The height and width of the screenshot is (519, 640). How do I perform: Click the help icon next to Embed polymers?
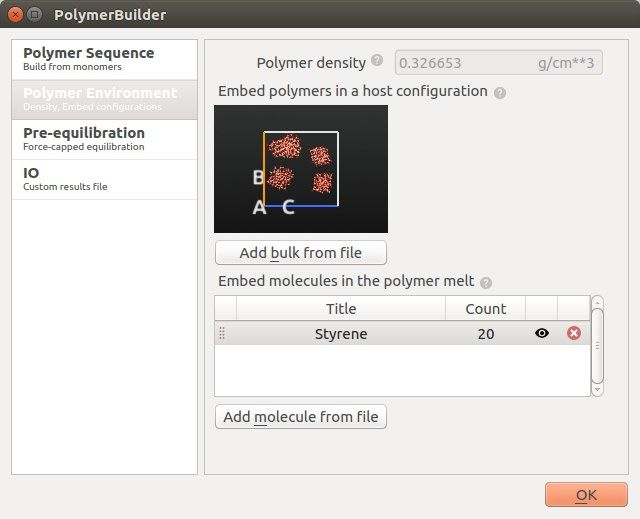tap(500, 92)
